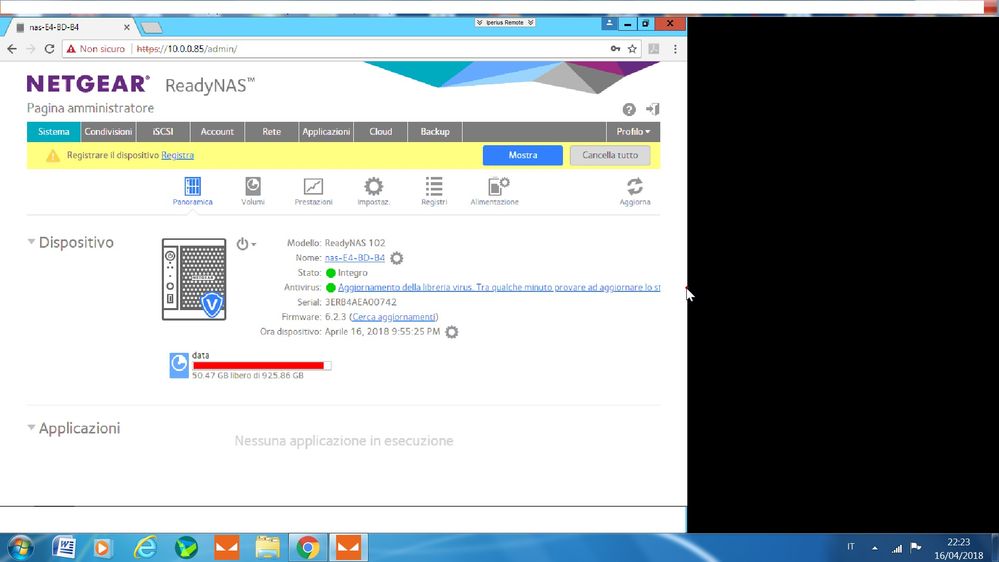Click the Integro status text
This screenshot has width=999, height=562.
click(352, 273)
